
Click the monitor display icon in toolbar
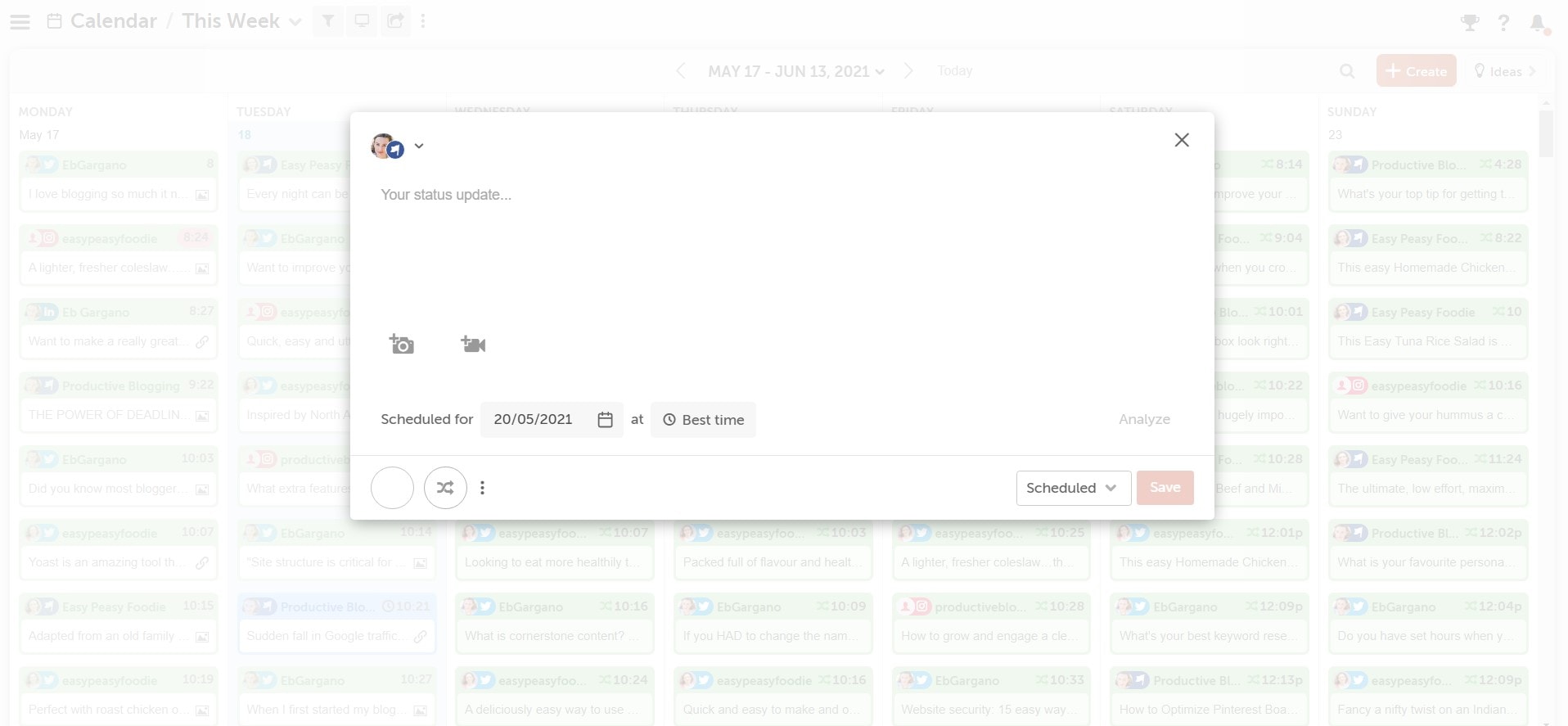pyautogui.click(x=362, y=21)
